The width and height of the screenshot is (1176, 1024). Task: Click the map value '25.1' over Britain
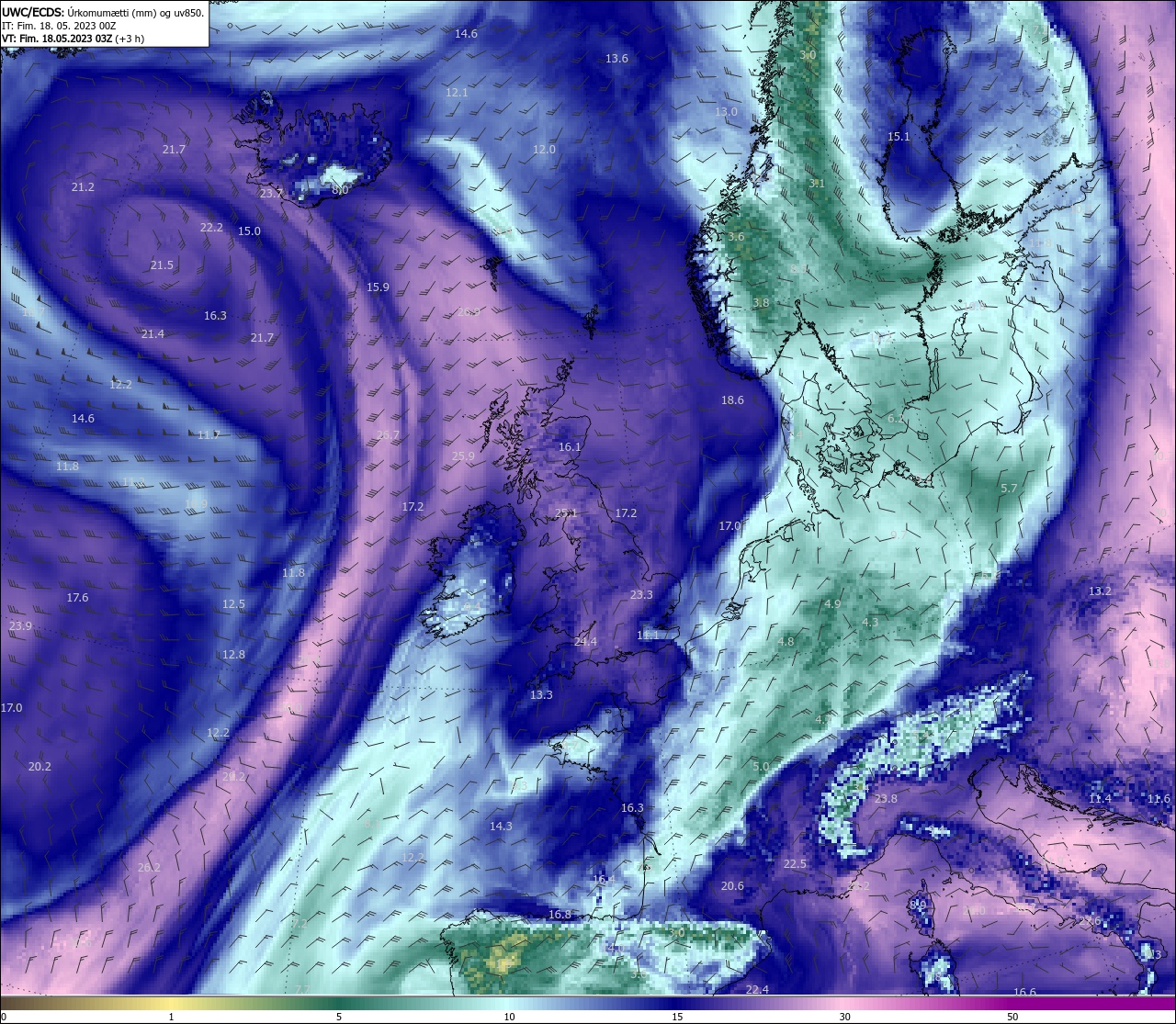[x=566, y=513]
